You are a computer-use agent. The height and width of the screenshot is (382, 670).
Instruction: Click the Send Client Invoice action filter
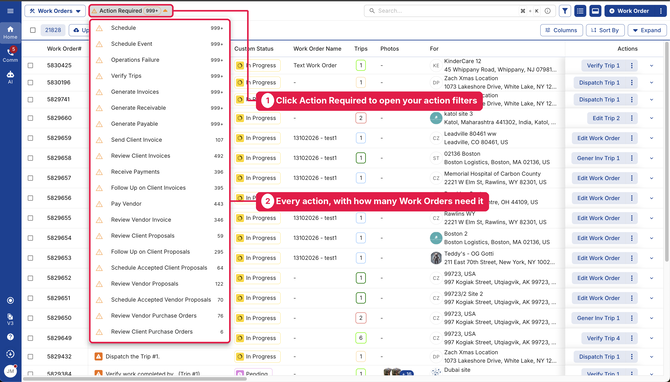pos(160,140)
